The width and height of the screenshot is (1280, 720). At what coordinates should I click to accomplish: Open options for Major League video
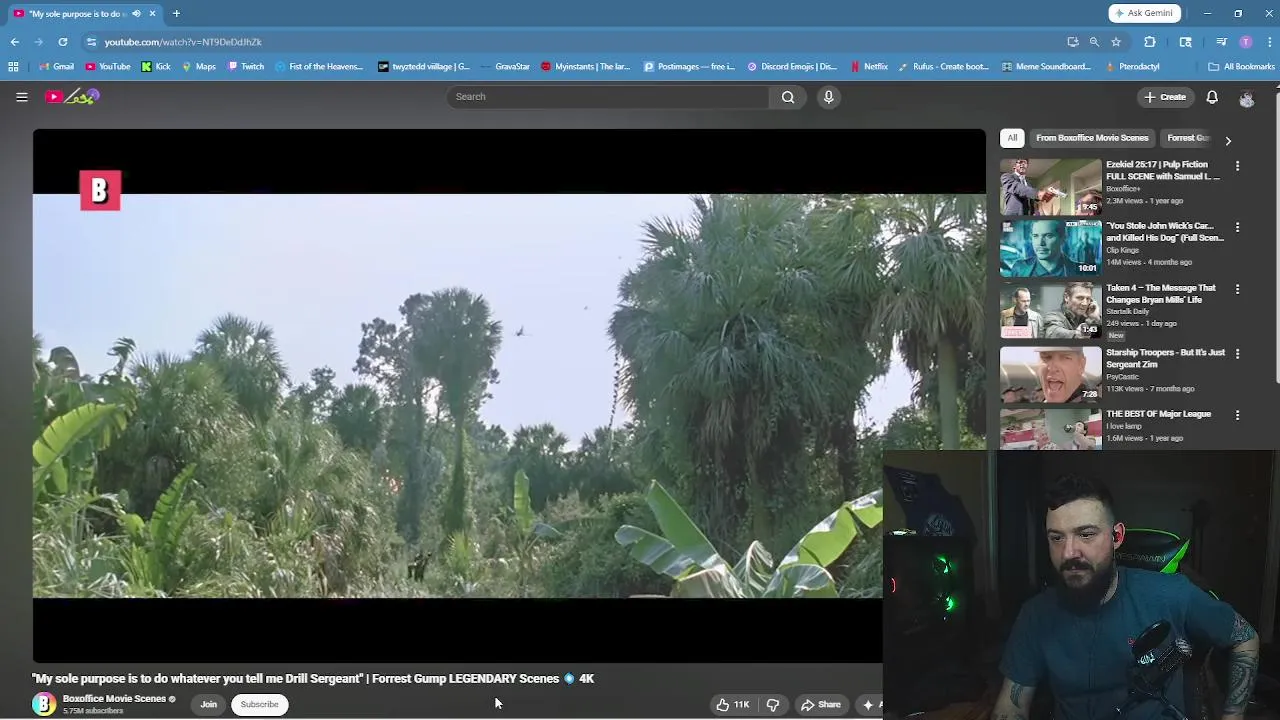(1237, 415)
